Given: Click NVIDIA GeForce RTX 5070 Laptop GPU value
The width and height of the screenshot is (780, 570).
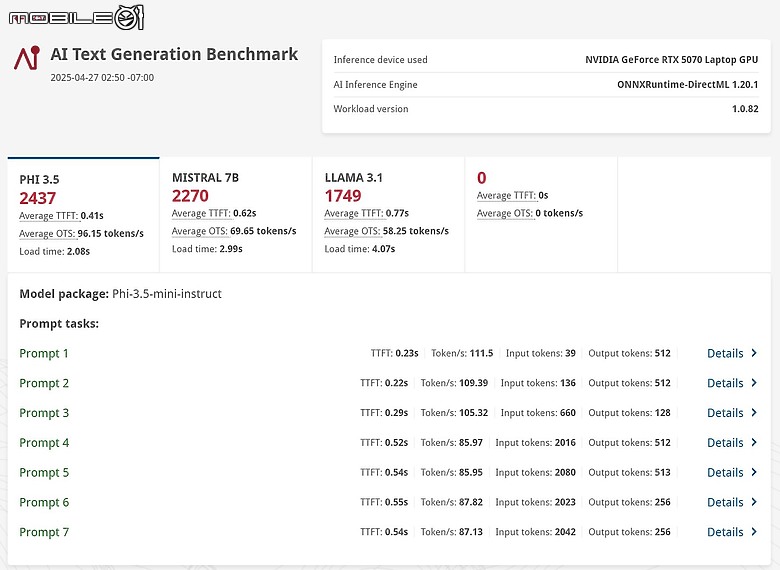Looking at the screenshot, I should coord(672,60).
